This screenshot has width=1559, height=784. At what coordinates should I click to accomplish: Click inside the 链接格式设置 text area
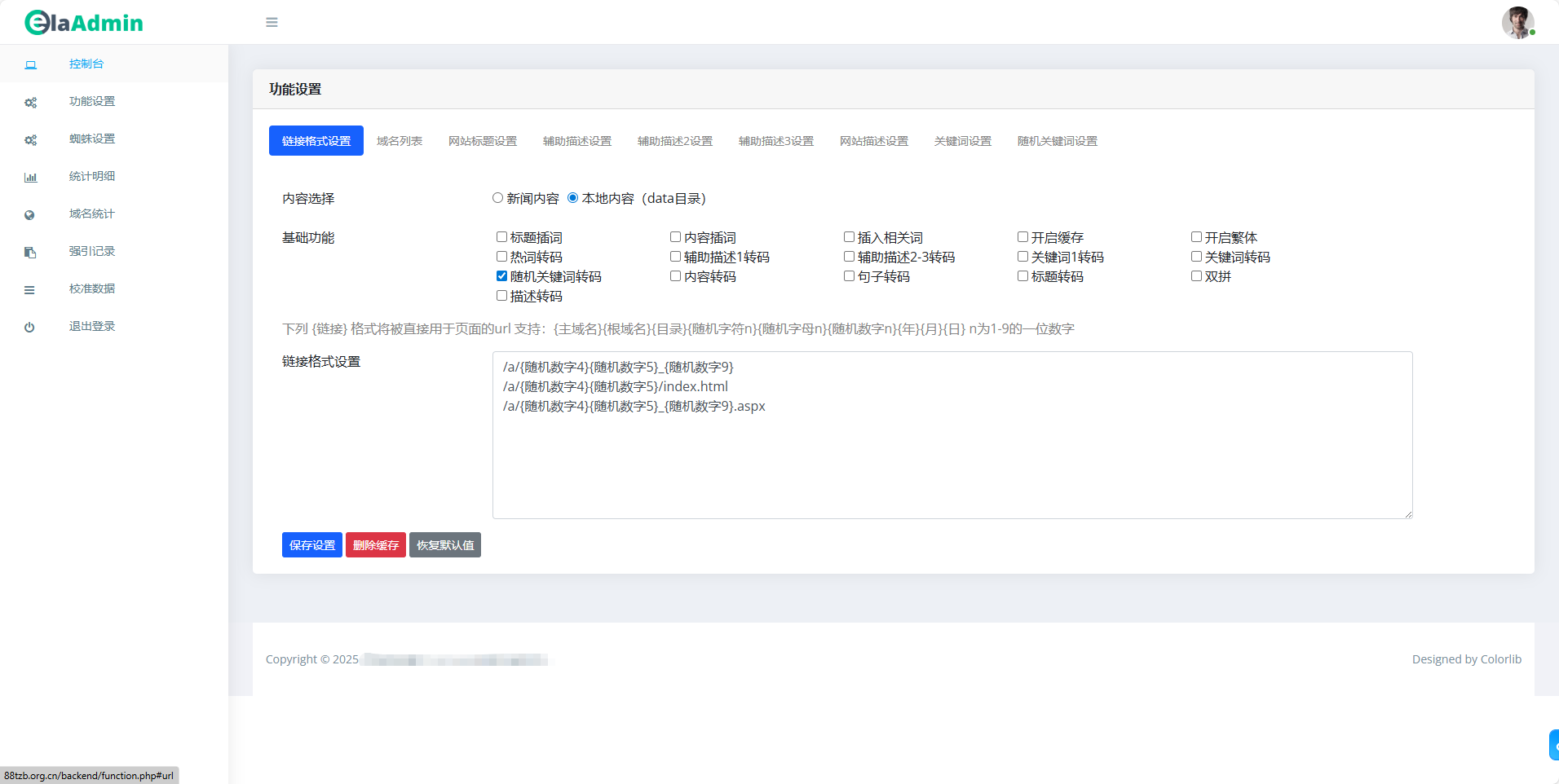click(x=952, y=456)
